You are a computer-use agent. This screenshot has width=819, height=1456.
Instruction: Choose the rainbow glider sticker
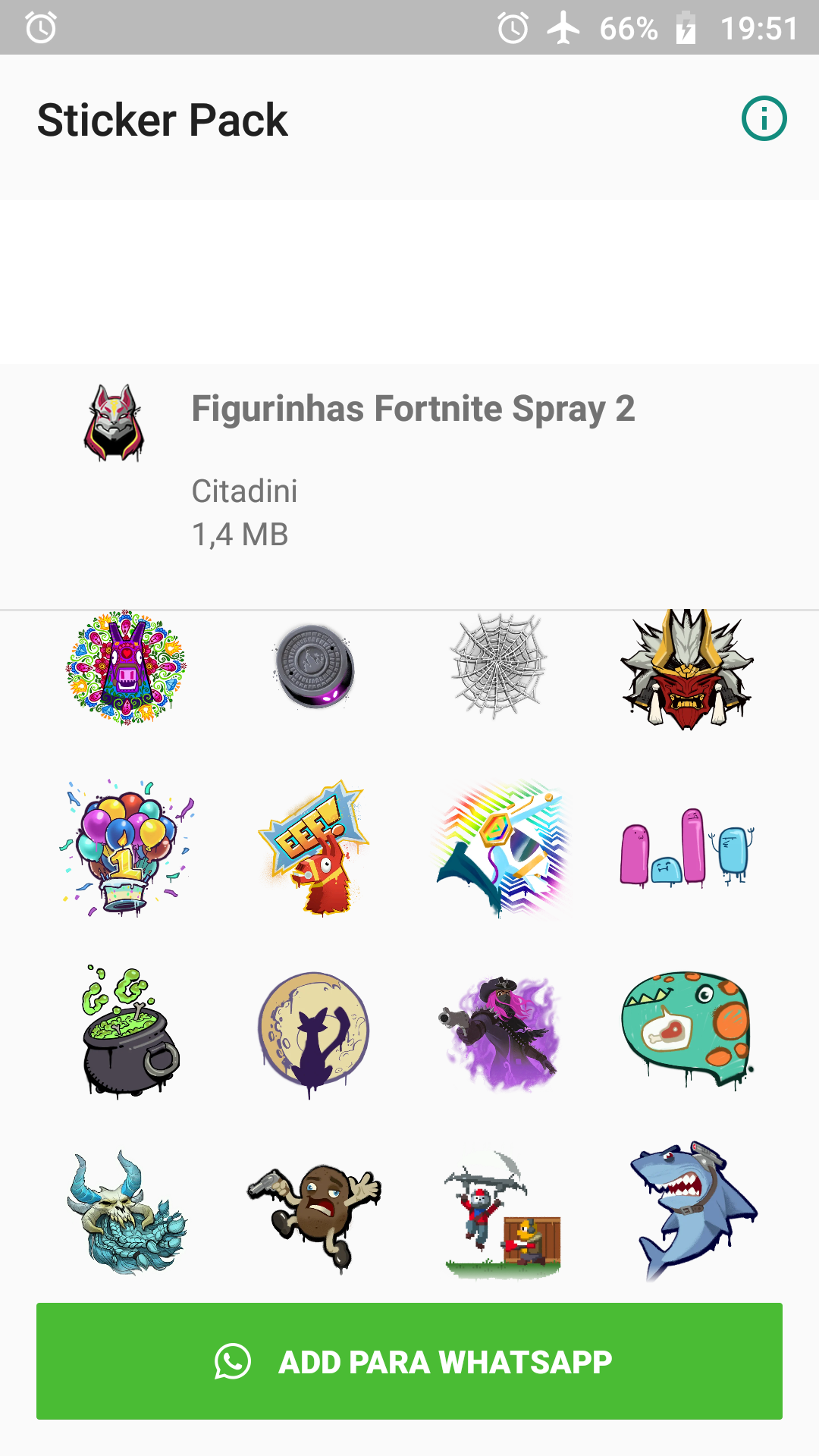pyautogui.click(x=500, y=849)
